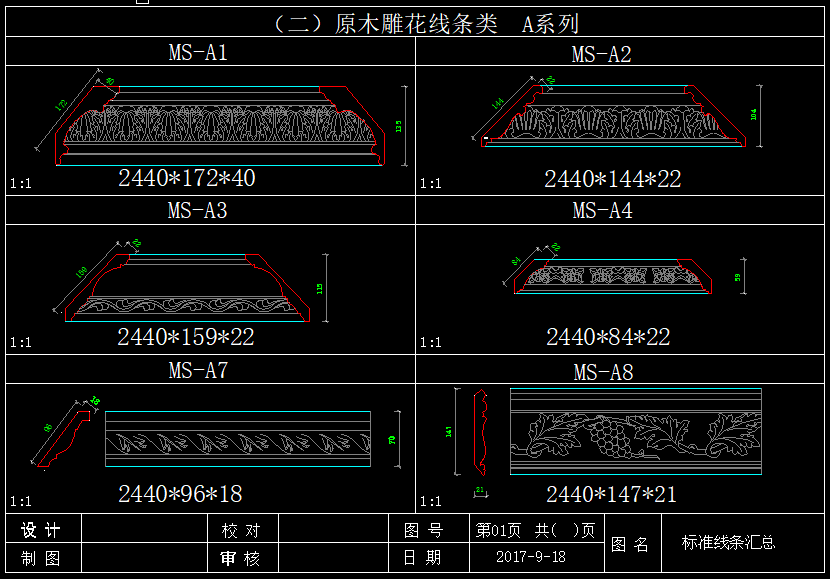Screen dimensions: 830x579
Task: Click the size text '2440*84*22'
Action: [x=608, y=337]
